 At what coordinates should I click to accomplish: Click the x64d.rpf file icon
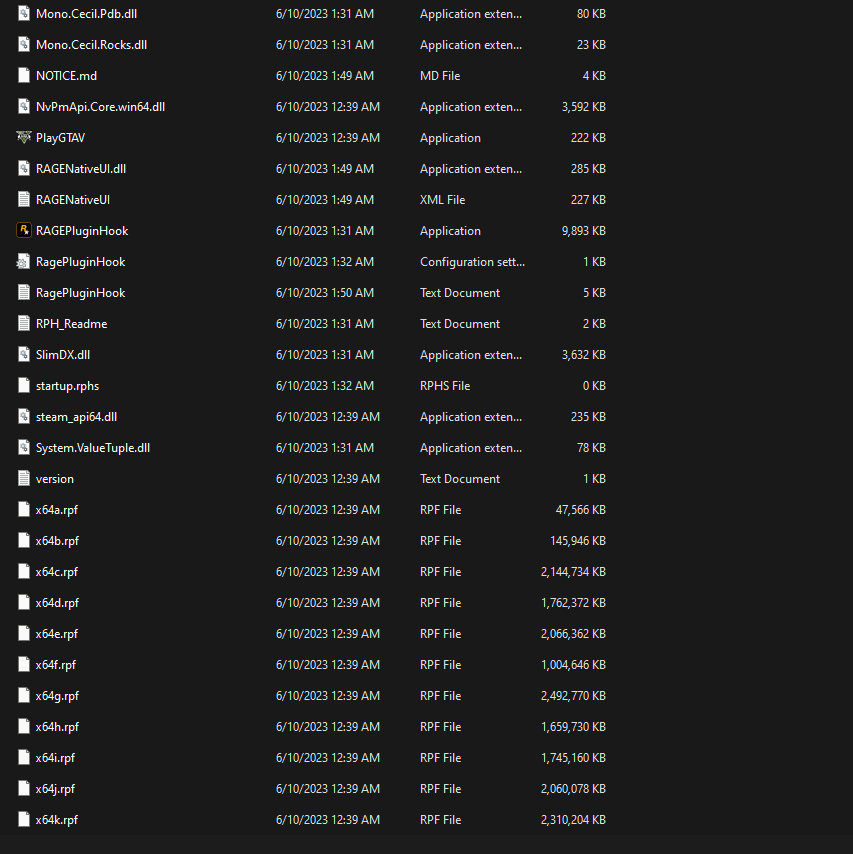(23, 603)
